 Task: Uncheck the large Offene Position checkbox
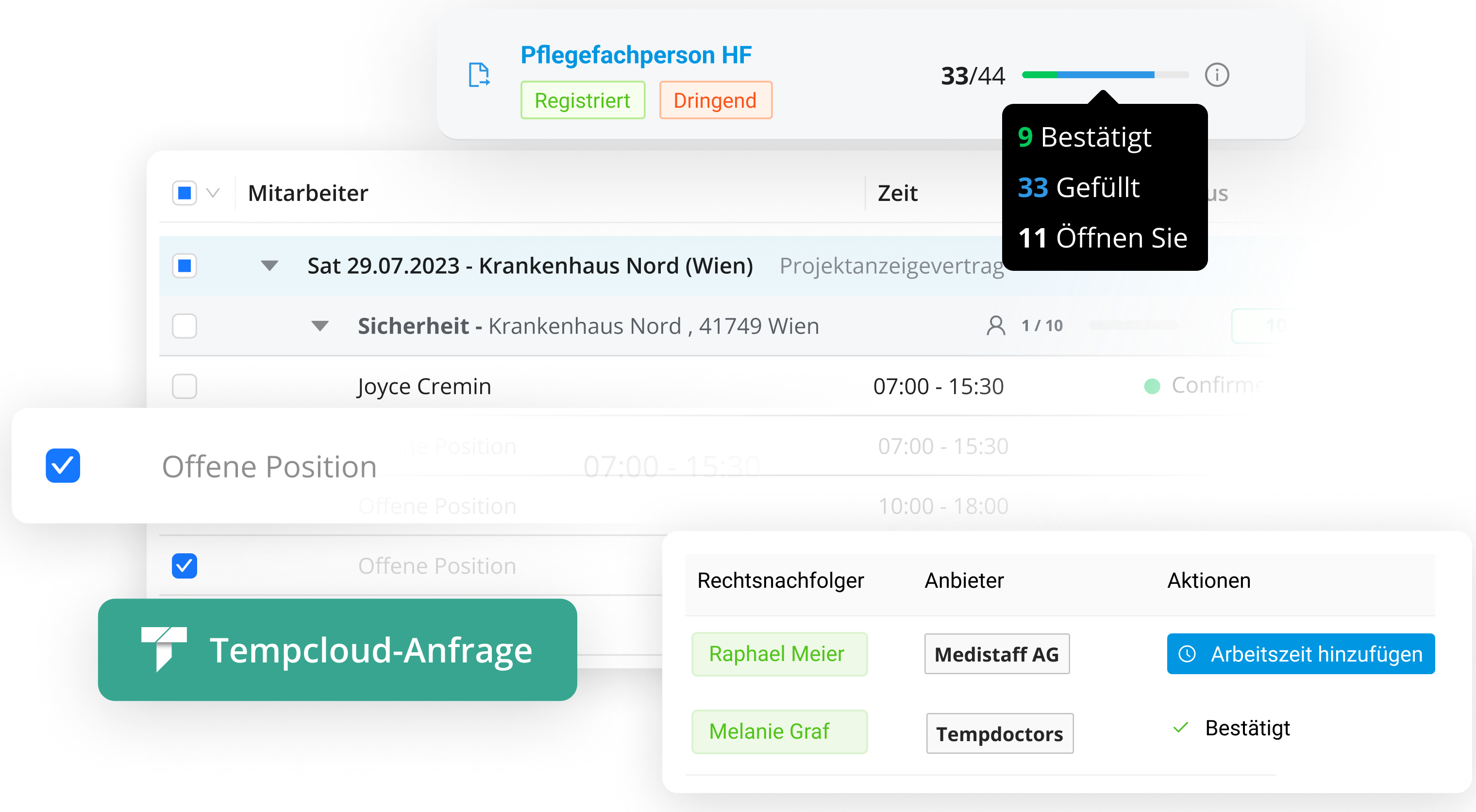63,465
